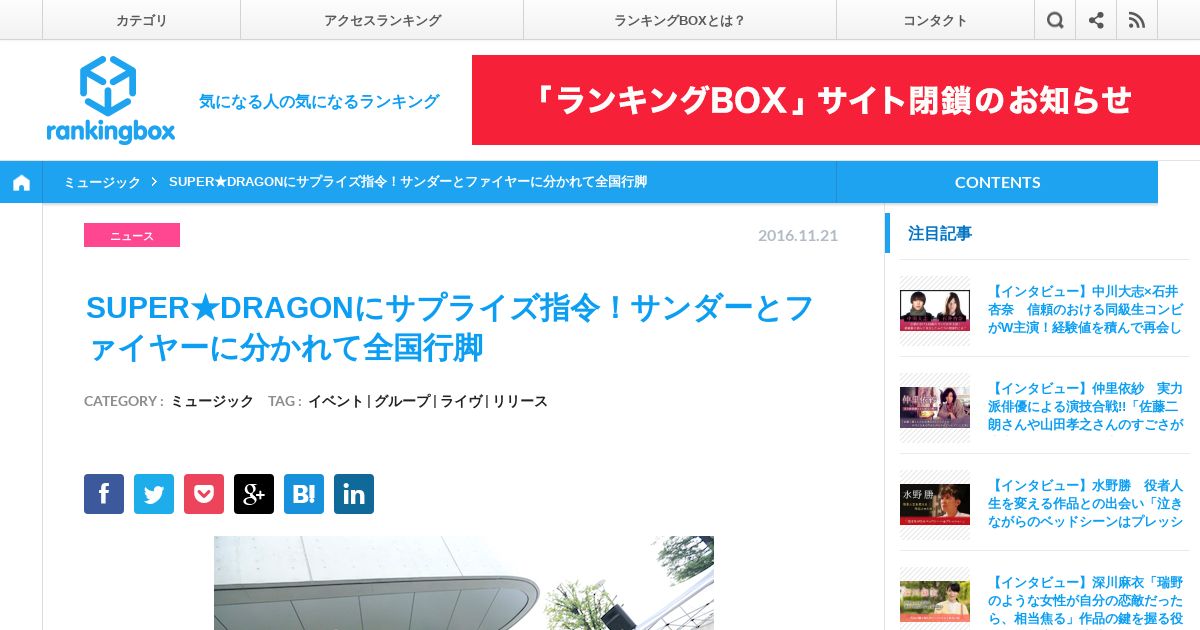Click the リリース tag
1200x630 pixels.
click(x=520, y=401)
